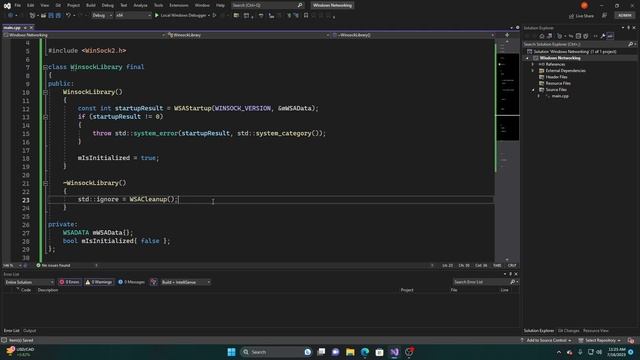The height and width of the screenshot is (360, 640).
Task: Click the ADMIN button
Action: point(625,16)
